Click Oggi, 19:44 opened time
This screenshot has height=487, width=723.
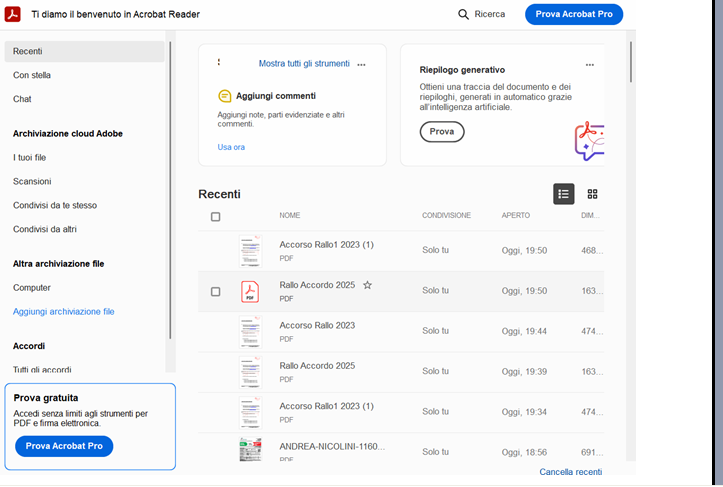524,331
